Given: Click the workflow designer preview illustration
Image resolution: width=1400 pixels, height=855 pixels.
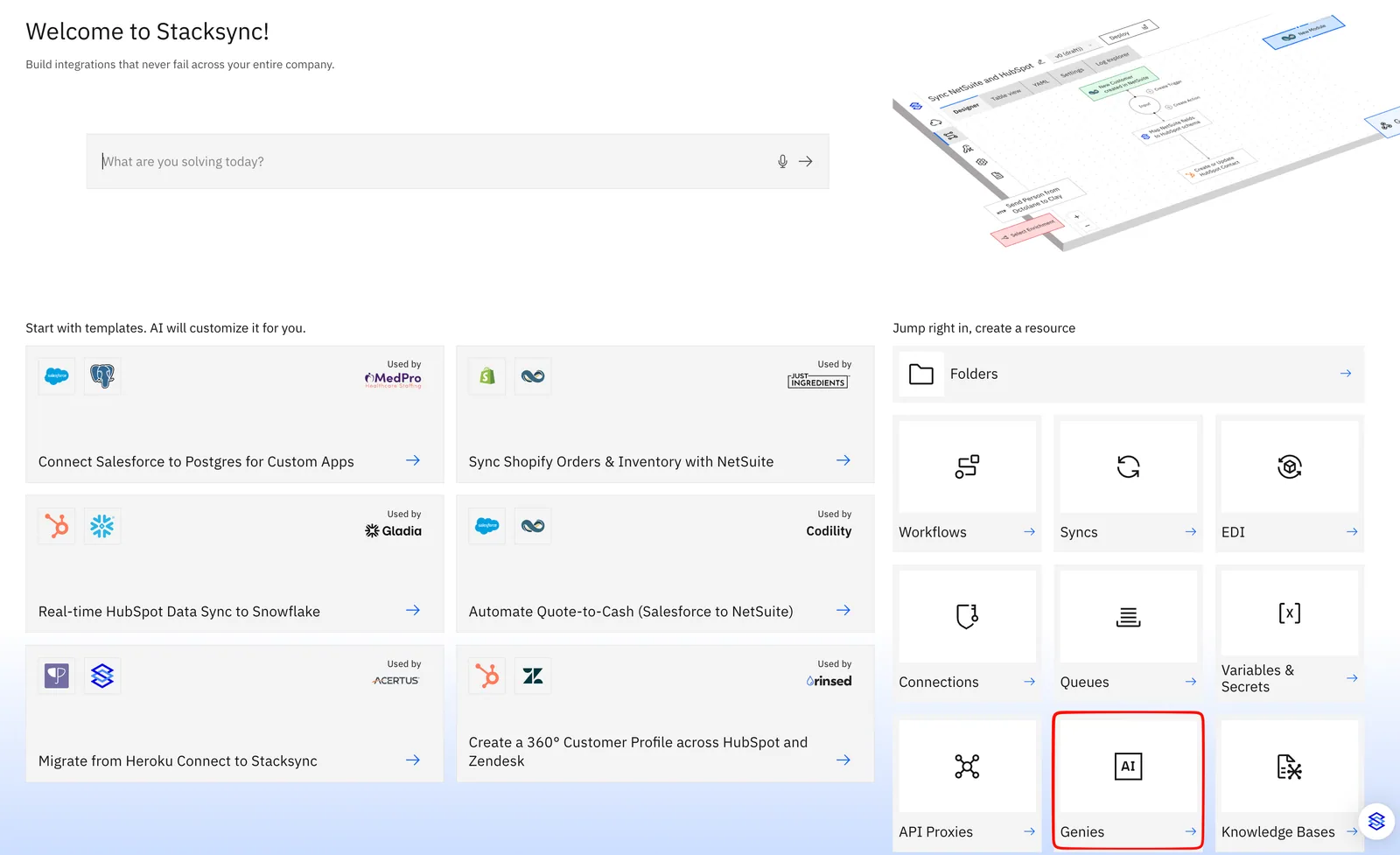Looking at the screenshot, I should (x=1146, y=131).
